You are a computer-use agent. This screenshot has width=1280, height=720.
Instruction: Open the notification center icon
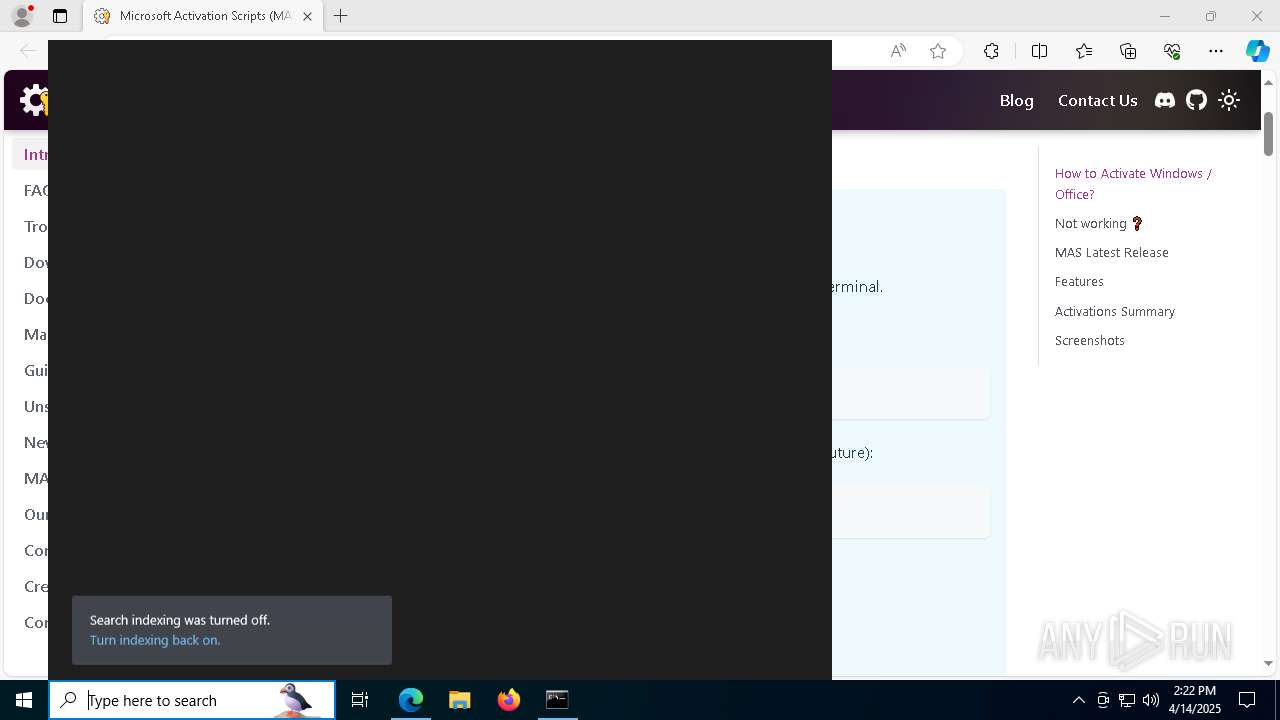(x=1247, y=700)
